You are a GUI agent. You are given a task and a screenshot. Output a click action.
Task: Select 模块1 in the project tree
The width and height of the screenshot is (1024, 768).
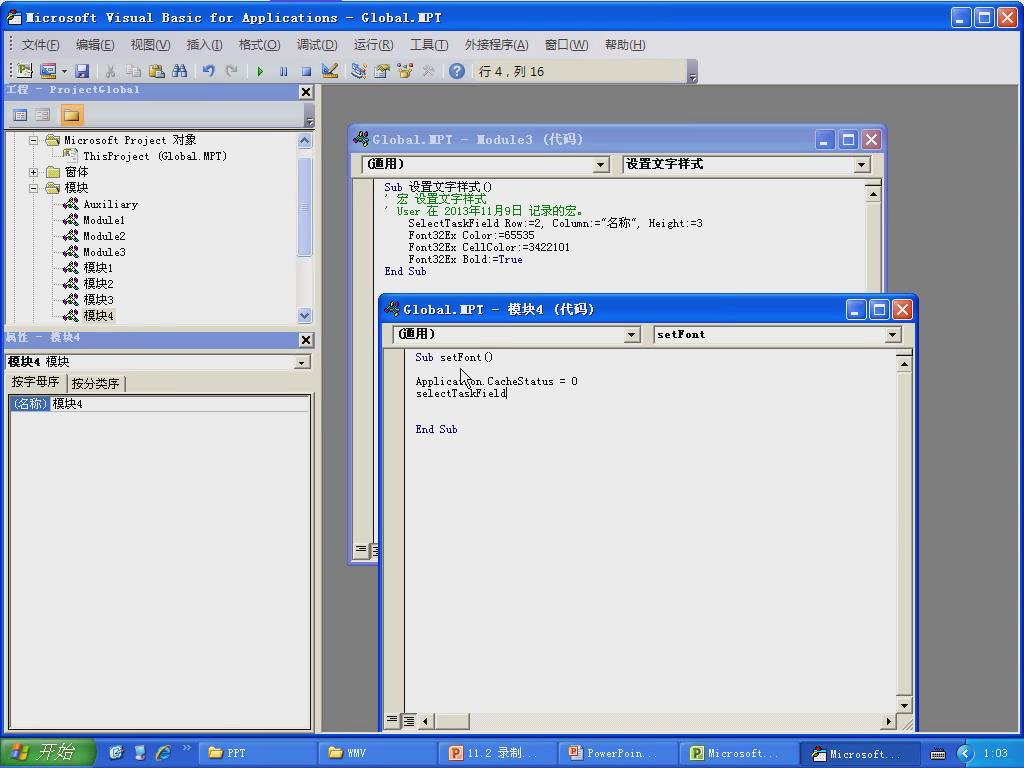pos(98,268)
